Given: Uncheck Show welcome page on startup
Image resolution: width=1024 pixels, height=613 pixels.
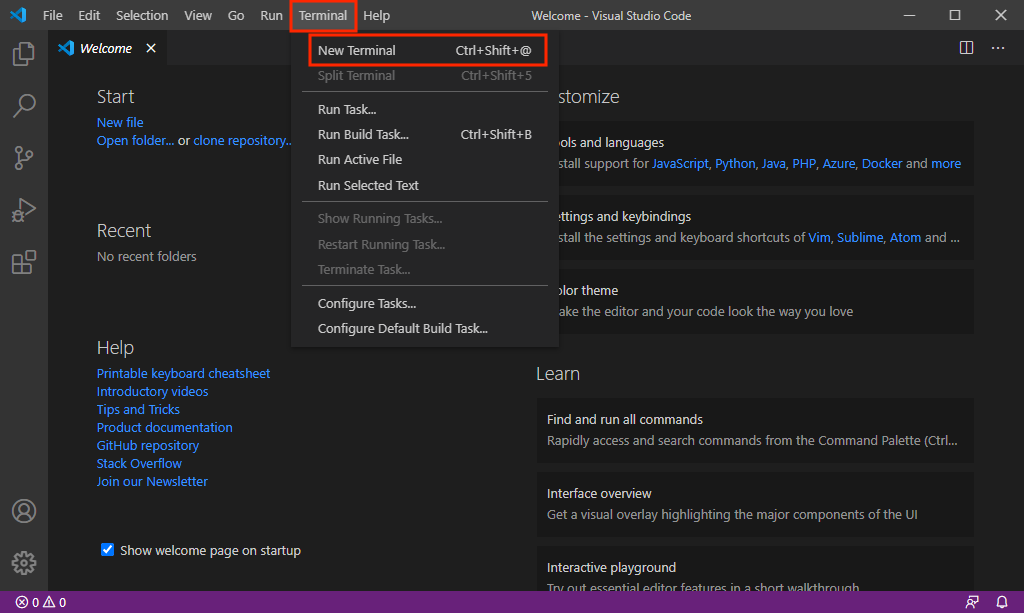Looking at the screenshot, I should [x=107, y=550].
